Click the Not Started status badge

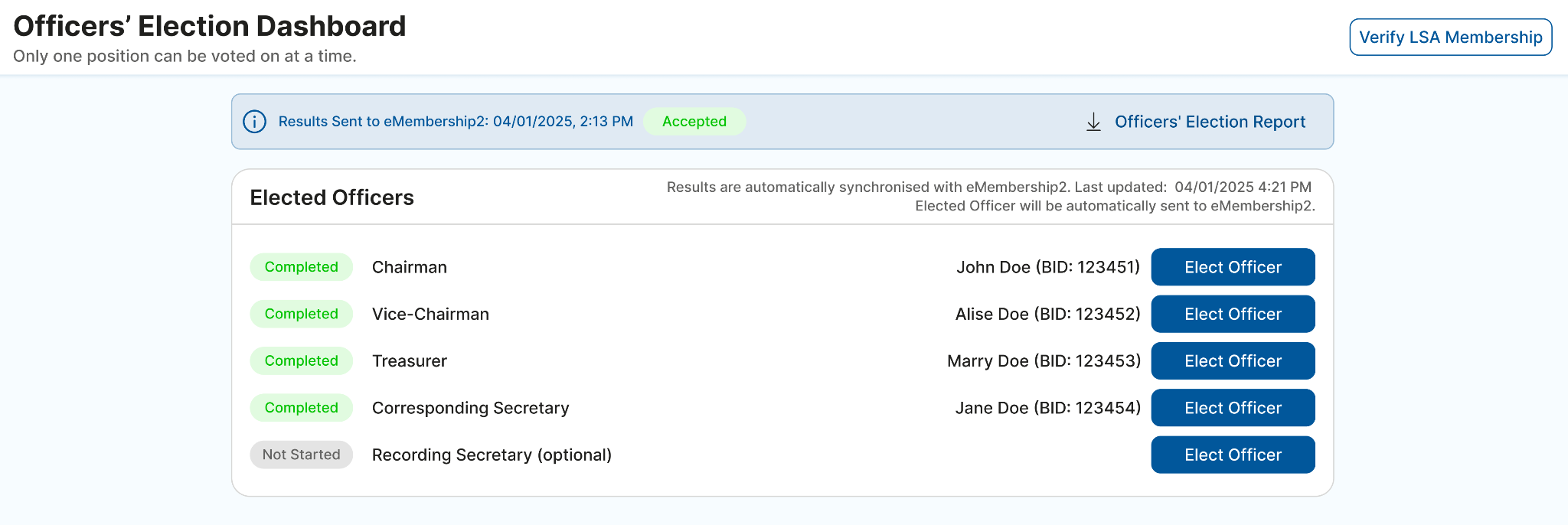point(301,455)
